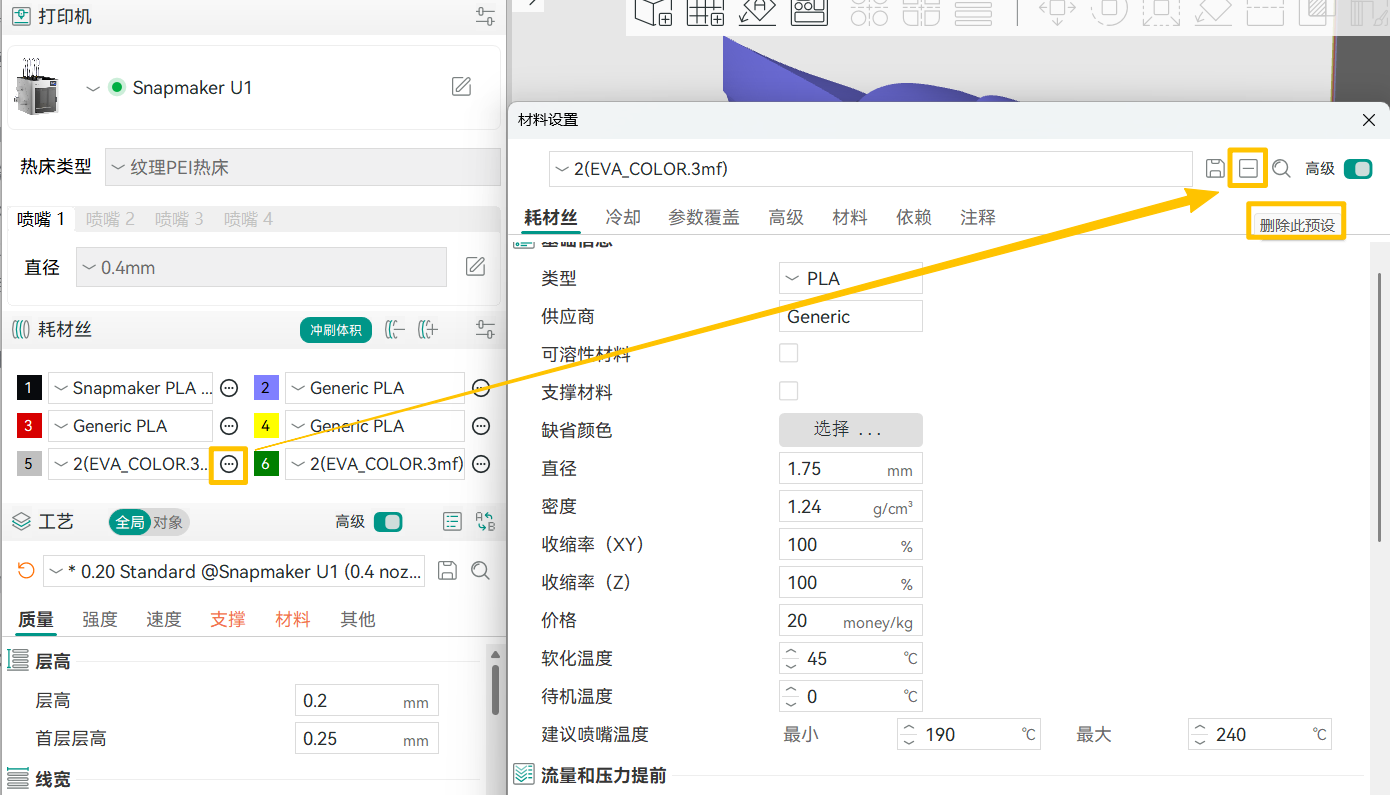
Task: Open the 参数覆盖 tab
Action: [704, 217]
